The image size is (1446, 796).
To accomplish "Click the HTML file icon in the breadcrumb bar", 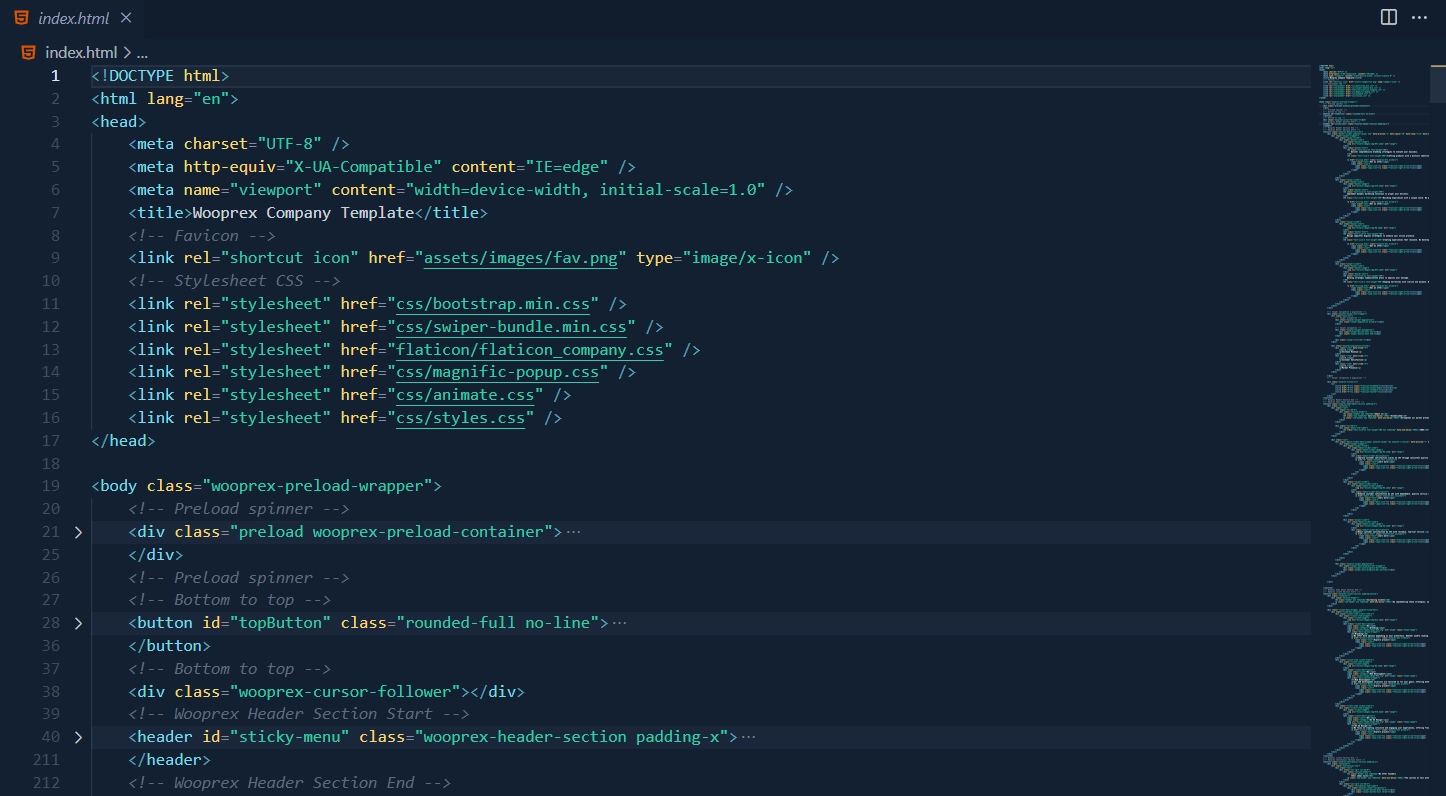I will [27, 52].
